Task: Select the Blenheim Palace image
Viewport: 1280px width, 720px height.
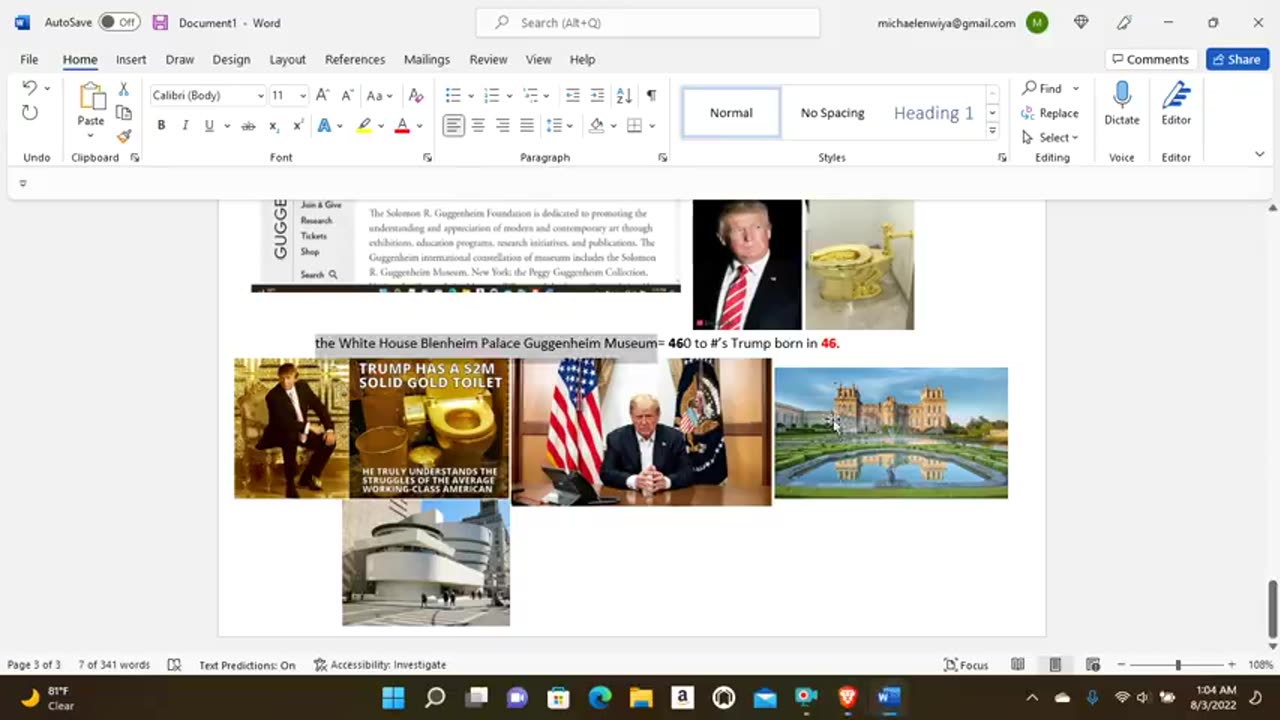Action: (891, 432)
